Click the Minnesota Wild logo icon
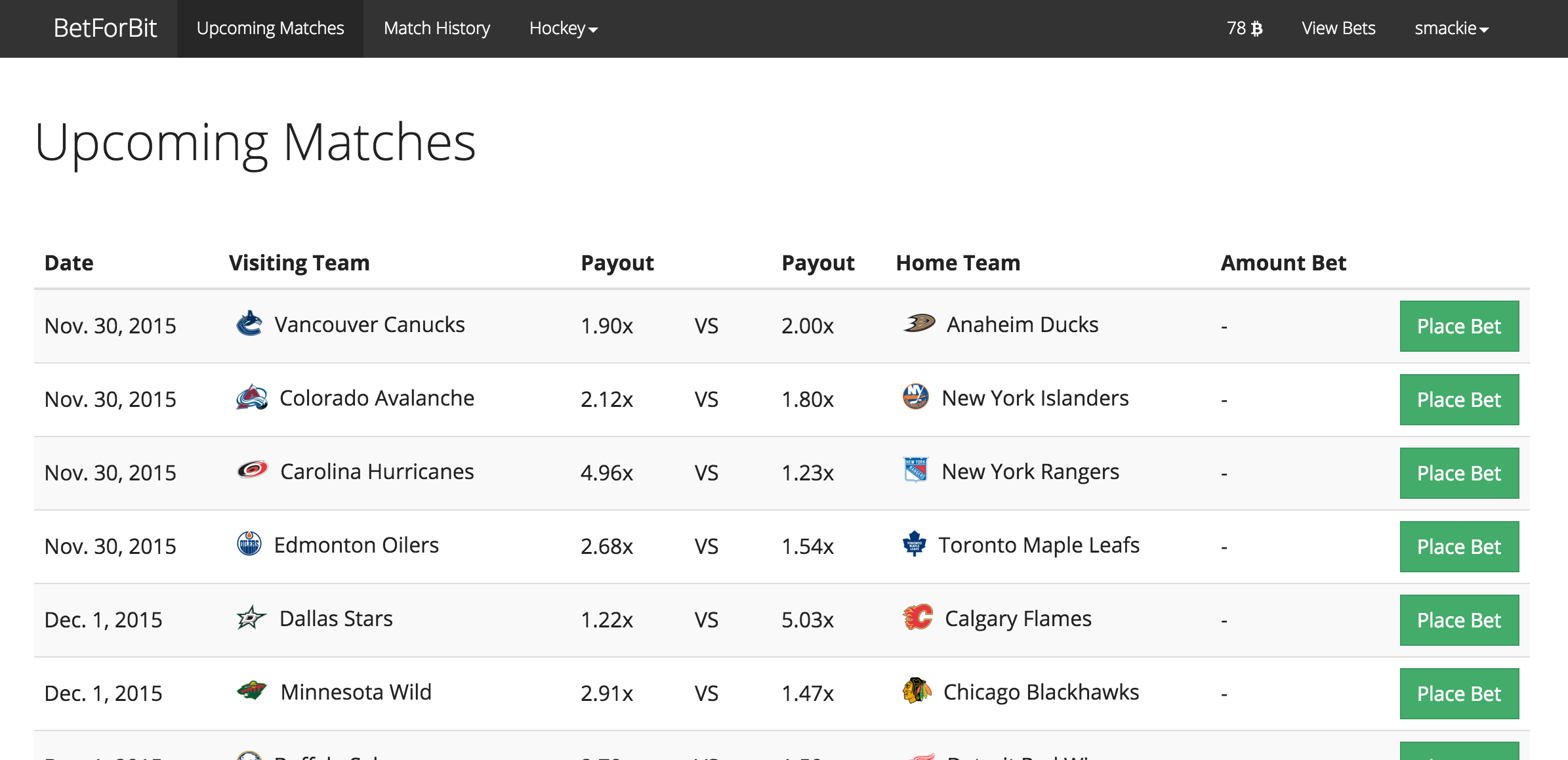1568x760 pixels. tap(251, 690)
